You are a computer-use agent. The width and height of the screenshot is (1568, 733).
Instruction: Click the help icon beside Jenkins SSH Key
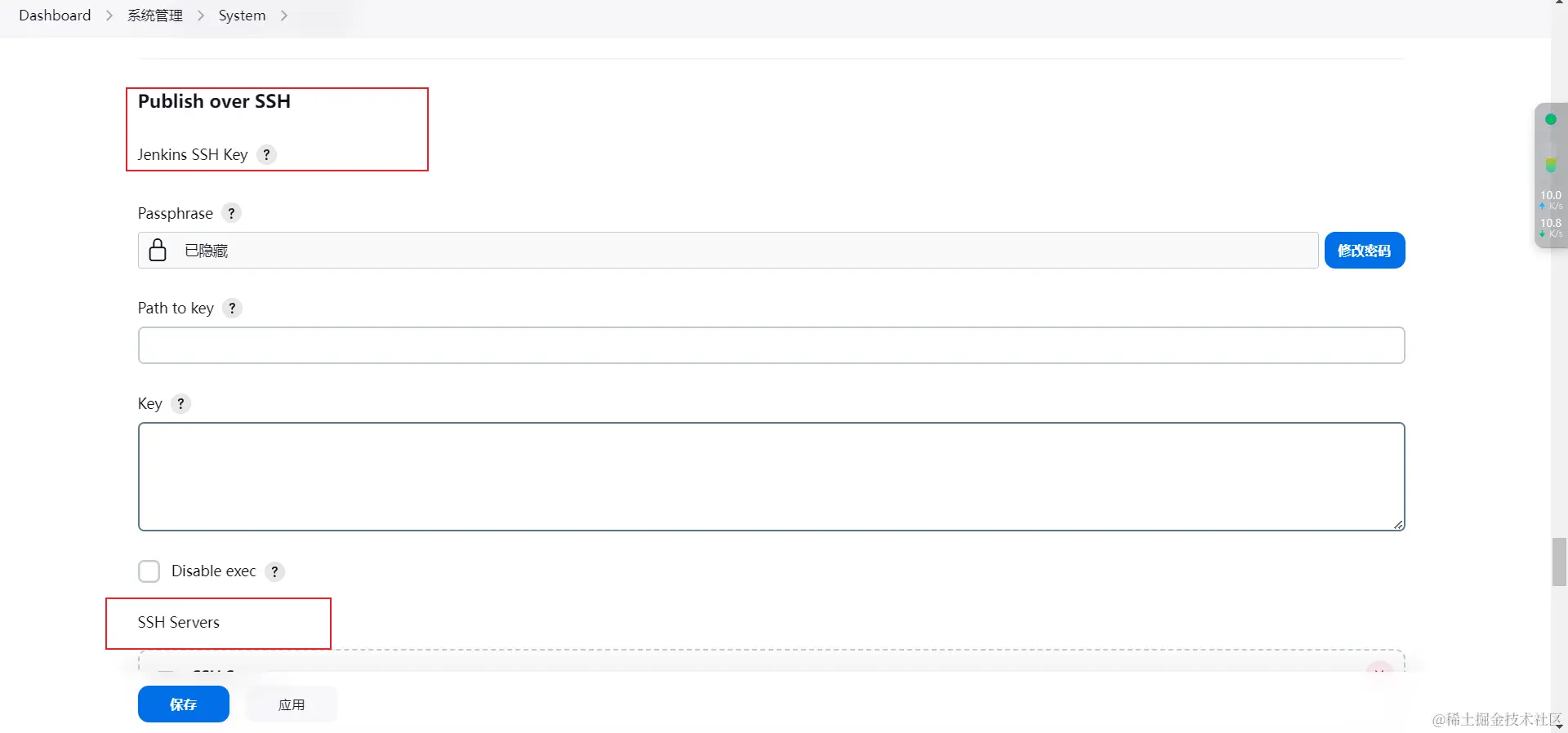[x=266, y=155]
